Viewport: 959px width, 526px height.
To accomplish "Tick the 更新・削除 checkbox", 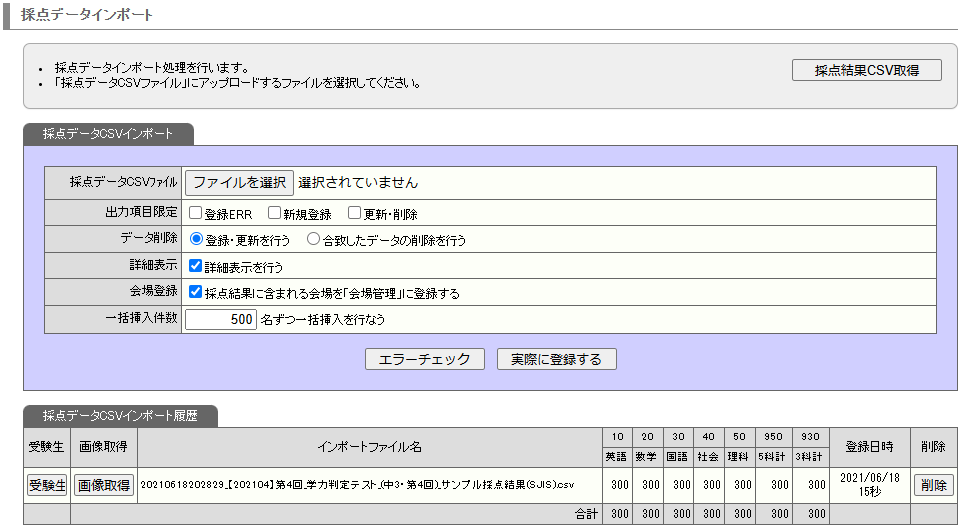I will click(x=354, y=213).
